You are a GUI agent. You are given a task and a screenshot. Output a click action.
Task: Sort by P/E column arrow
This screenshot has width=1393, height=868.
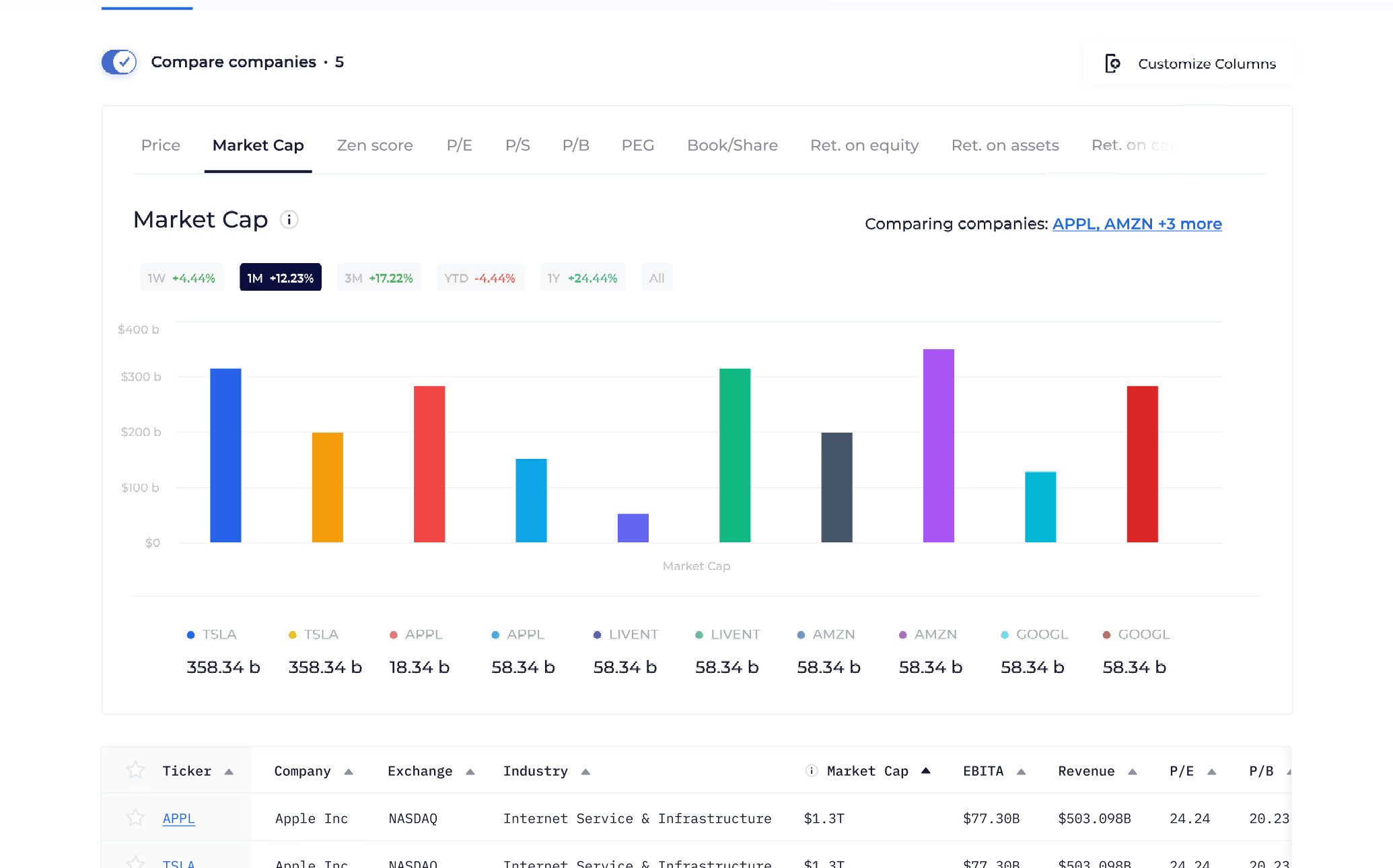point(1212,772)
